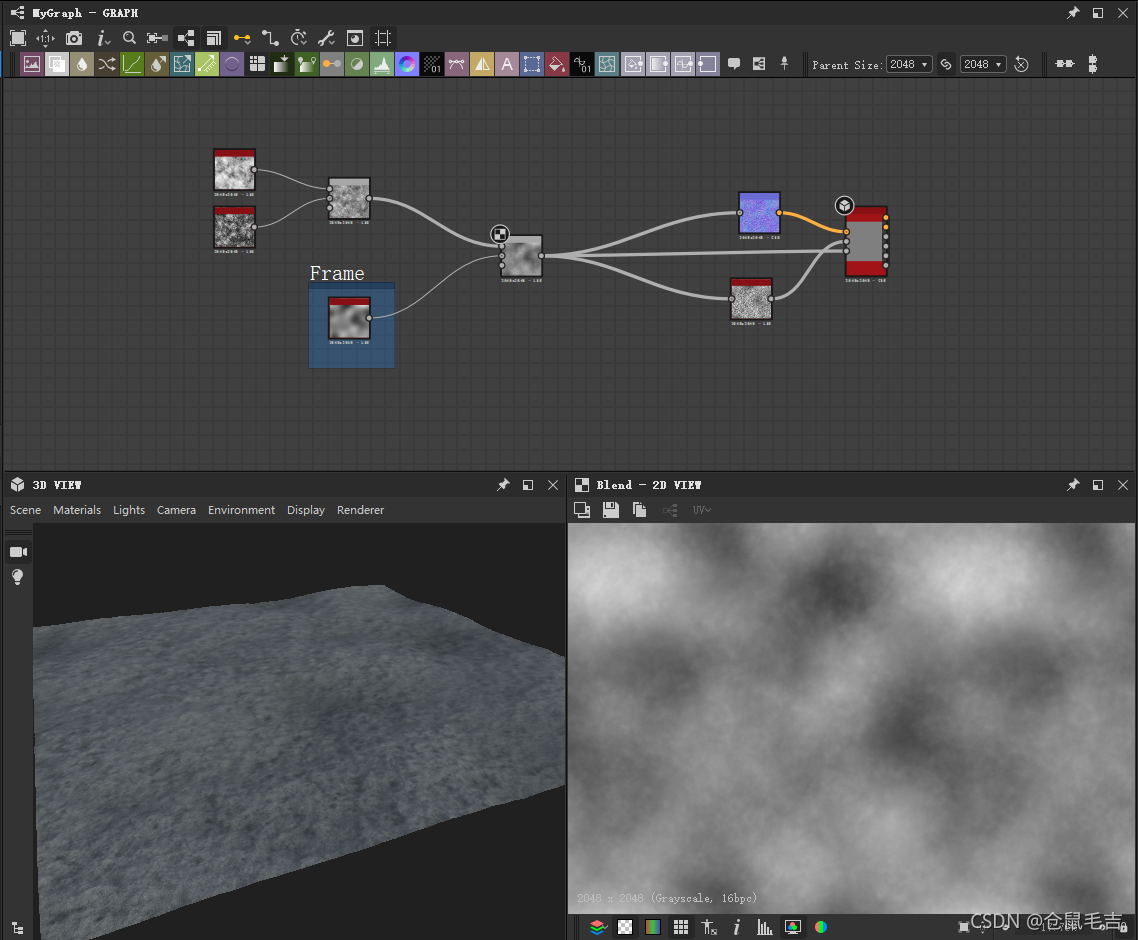Open wrench tools dropdown in graph

pos(327,38)
